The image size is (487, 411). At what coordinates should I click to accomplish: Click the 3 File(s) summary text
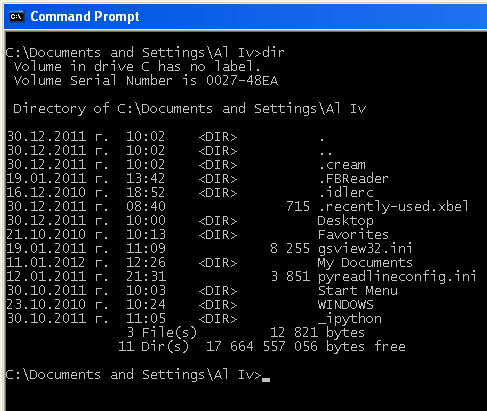pyautogui.click(x=162, y=333)
